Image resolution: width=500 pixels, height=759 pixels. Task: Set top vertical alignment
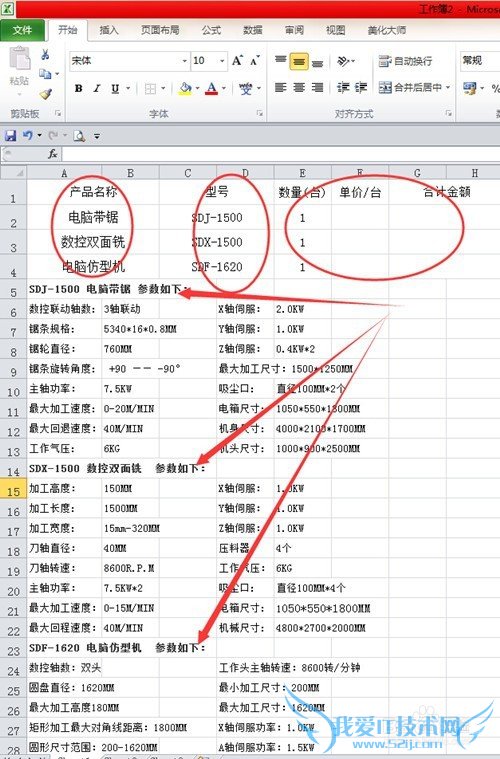pos(281,61)
